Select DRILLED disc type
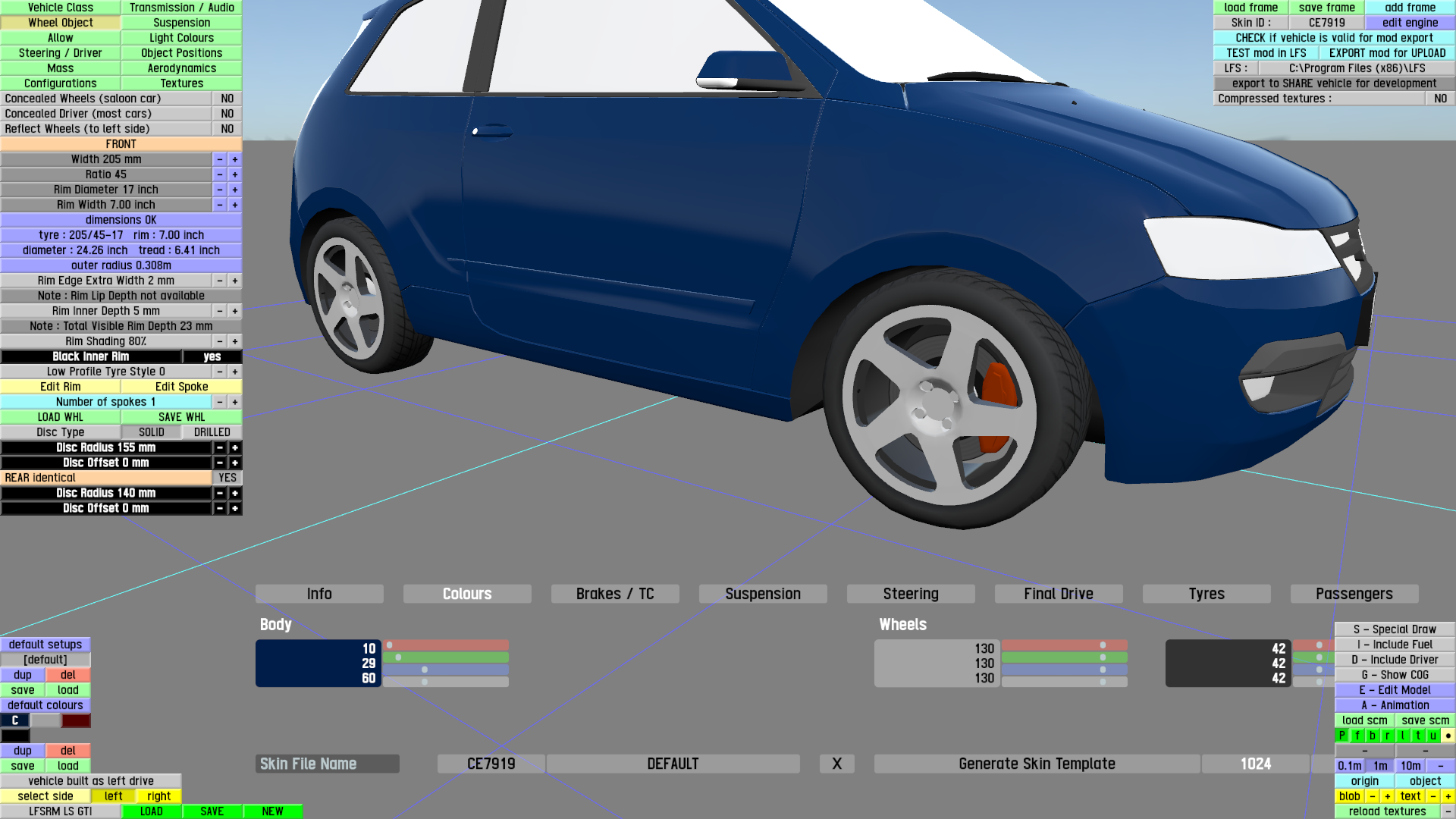Screen dimensions: 1456x819 click(x=212, y=432)
